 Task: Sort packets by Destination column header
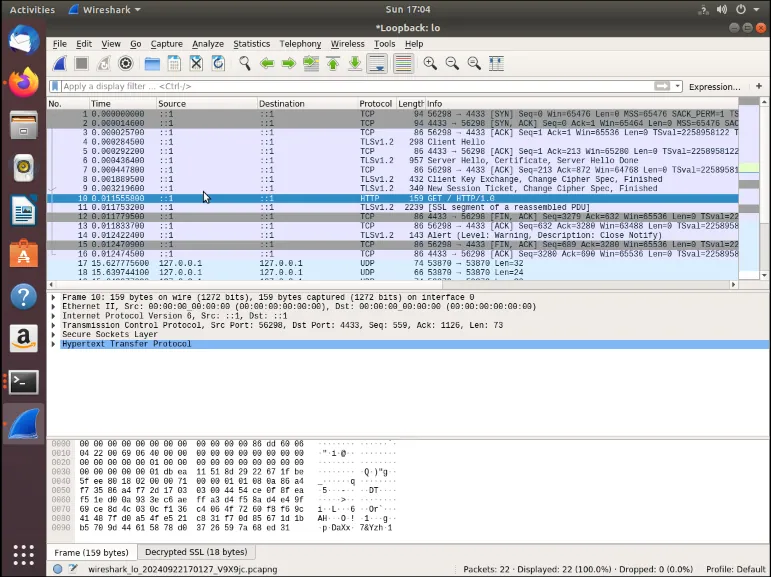coord(307,104)
